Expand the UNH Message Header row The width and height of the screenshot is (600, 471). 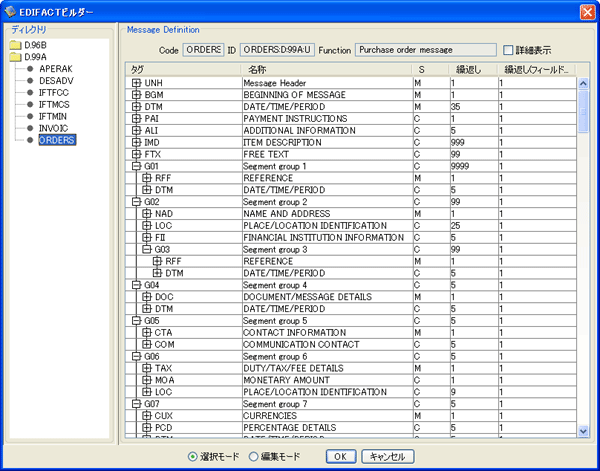tap(137, 83)
